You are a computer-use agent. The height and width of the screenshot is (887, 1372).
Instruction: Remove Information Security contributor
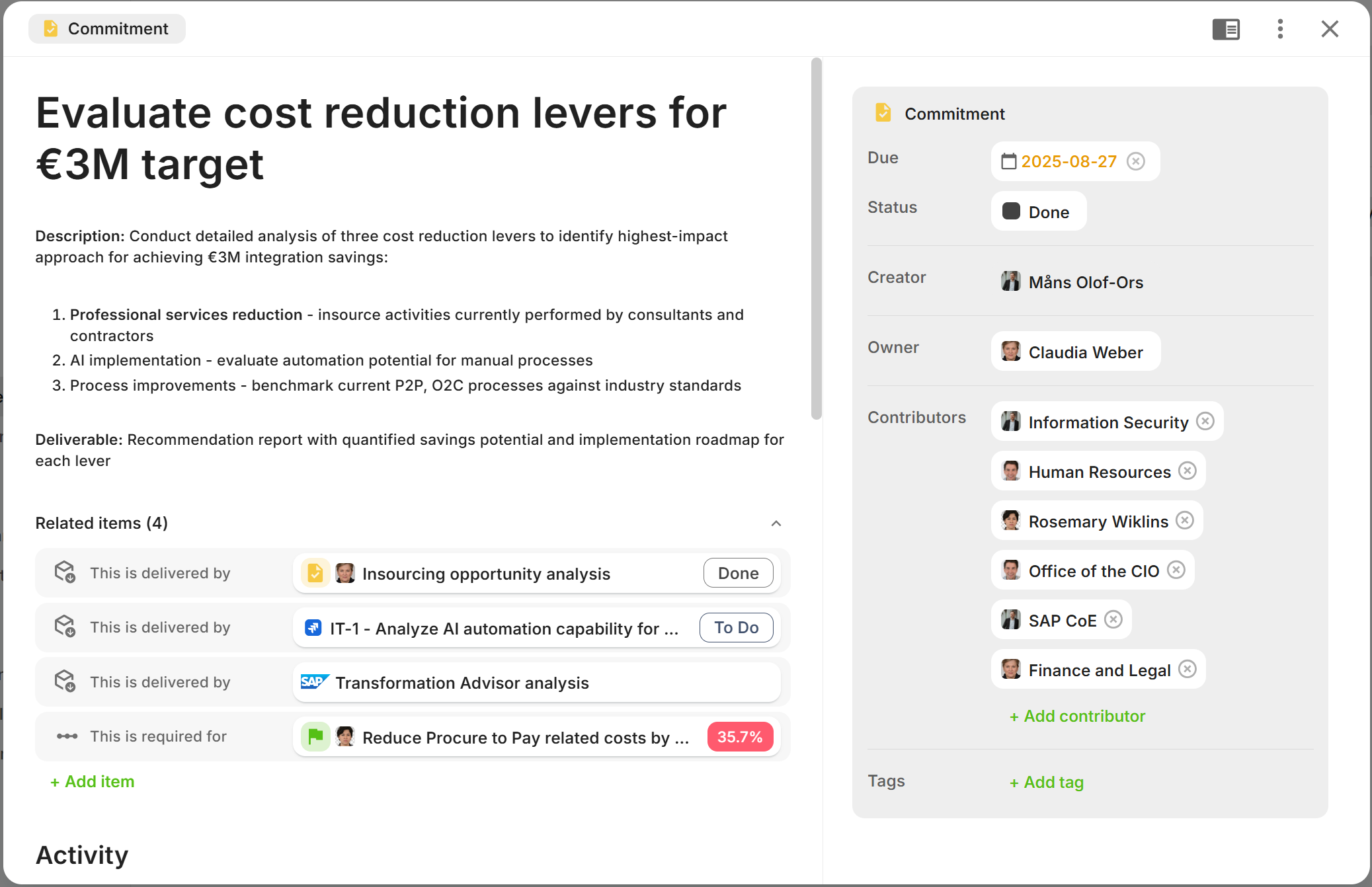tap(1205, 422)
